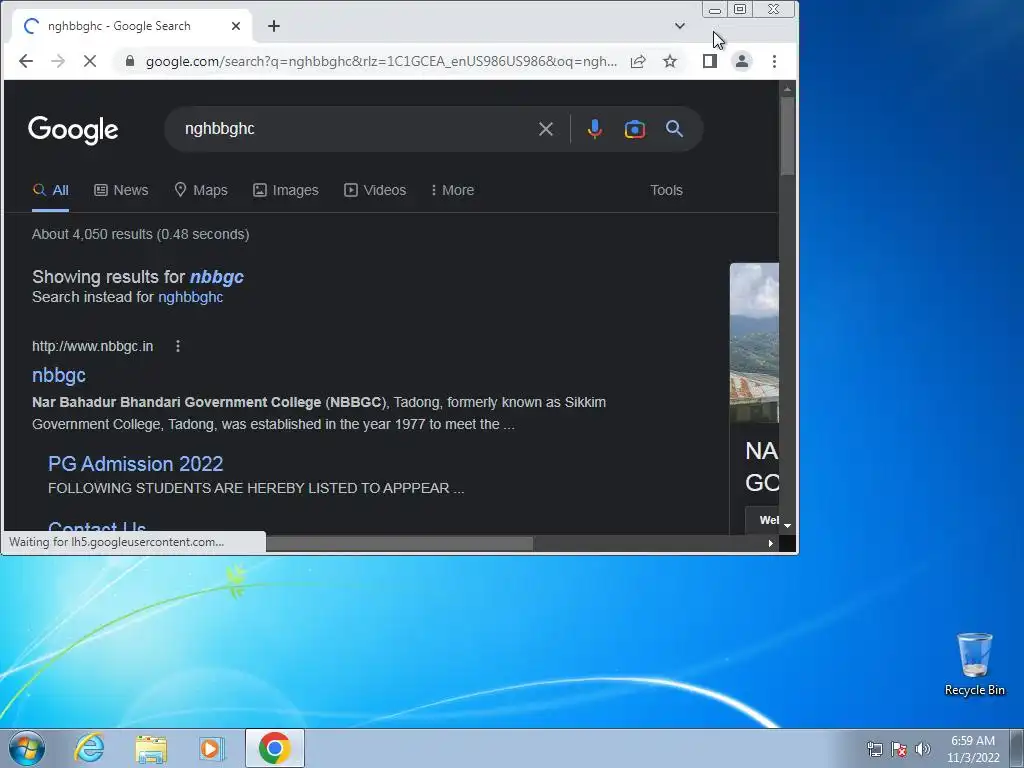This screenshot has width=1024, height=768.
Task: Switch to News results tab
Action: coord(121,190)
